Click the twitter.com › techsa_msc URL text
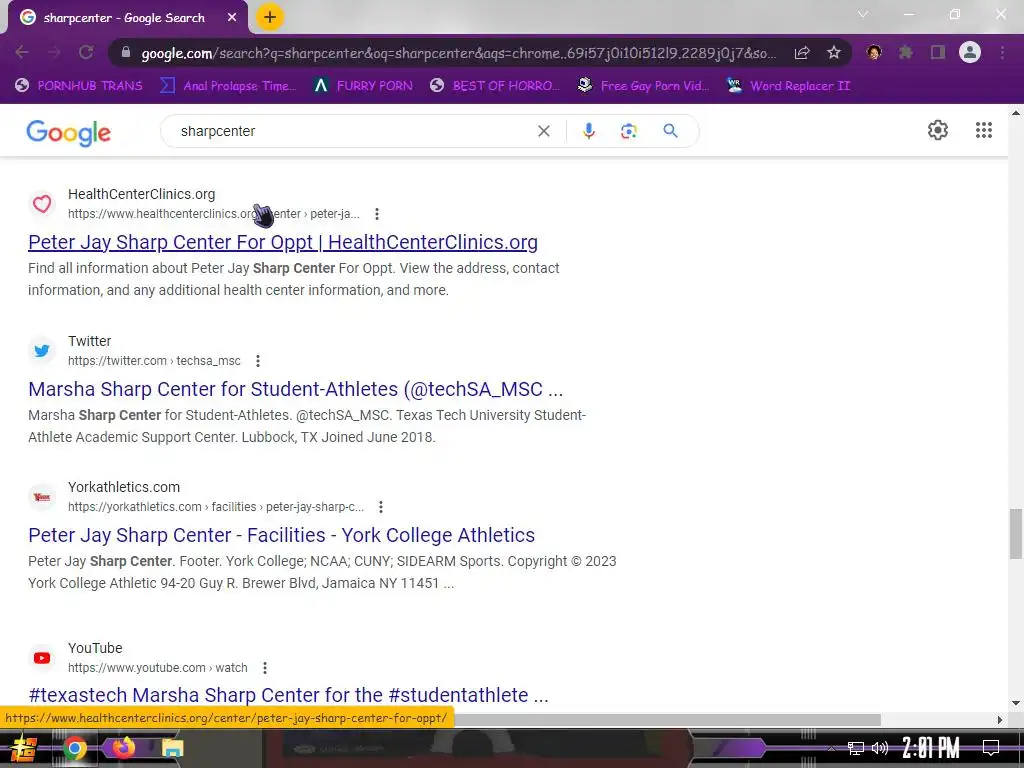This screenshot has height=768, width=1024. click(154, 360)
